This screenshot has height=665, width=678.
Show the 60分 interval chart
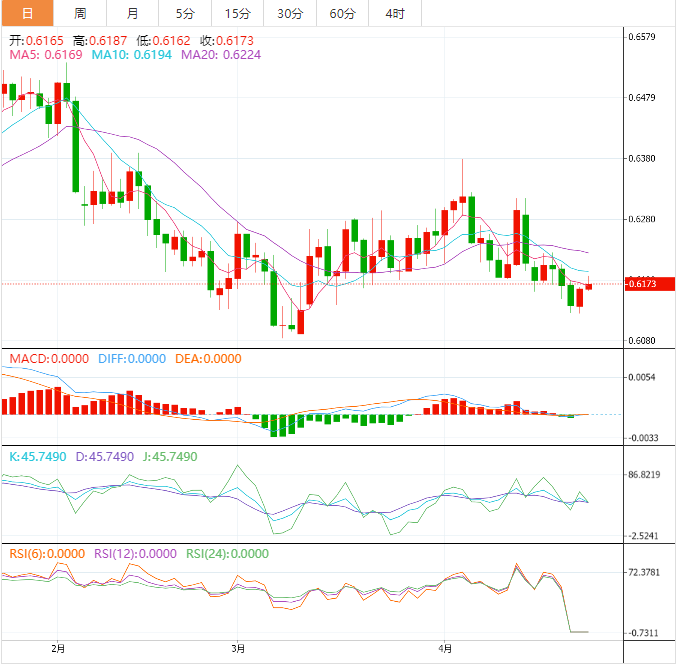(342, 13)
